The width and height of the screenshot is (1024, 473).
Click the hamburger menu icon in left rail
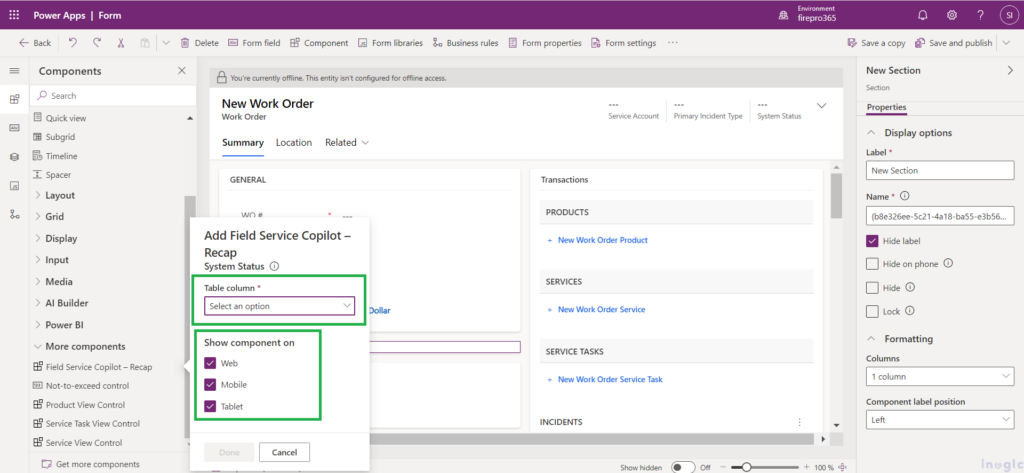(x=14, y=71)
